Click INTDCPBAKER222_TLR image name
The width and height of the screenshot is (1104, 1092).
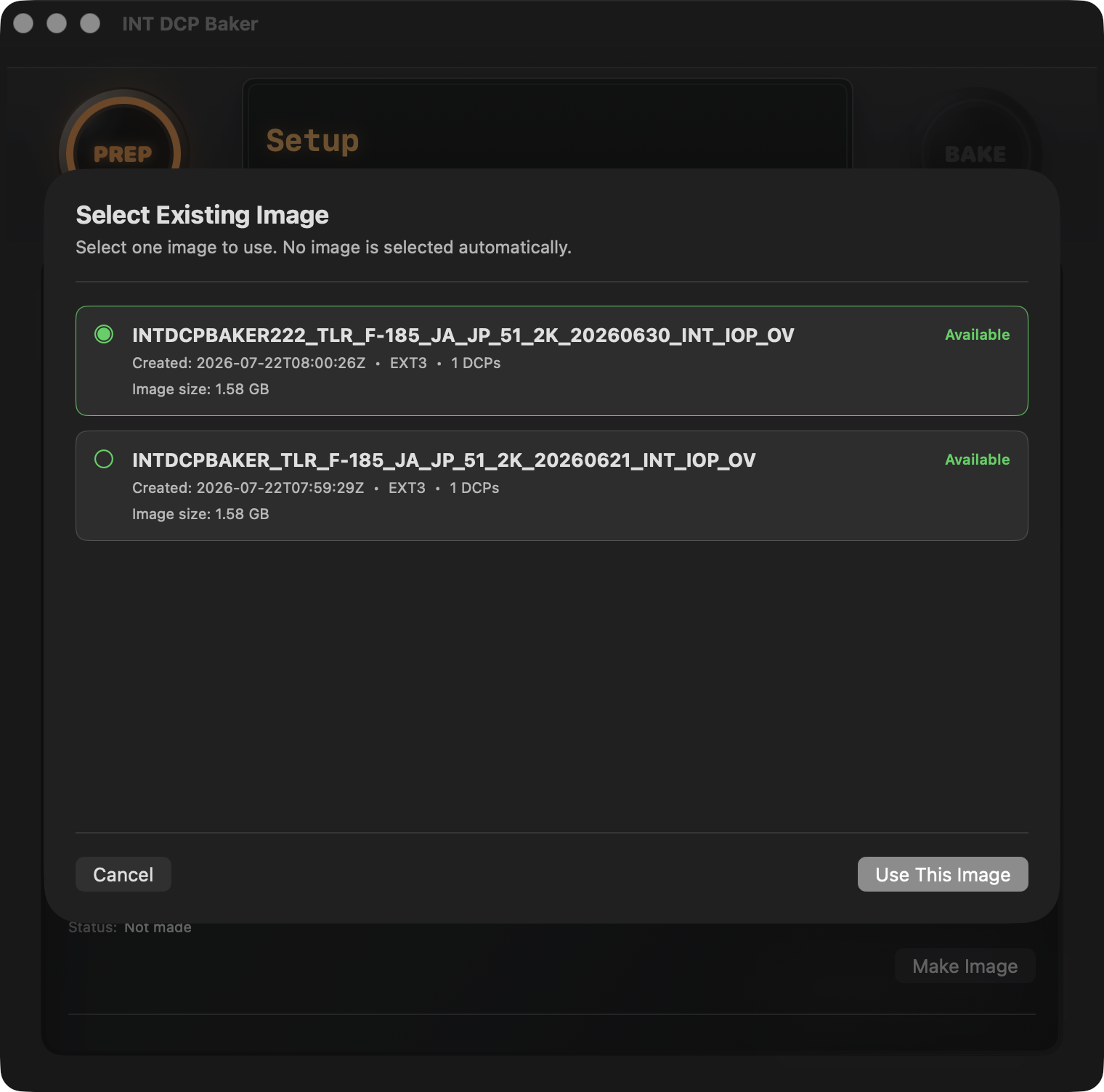click(463, 335)
